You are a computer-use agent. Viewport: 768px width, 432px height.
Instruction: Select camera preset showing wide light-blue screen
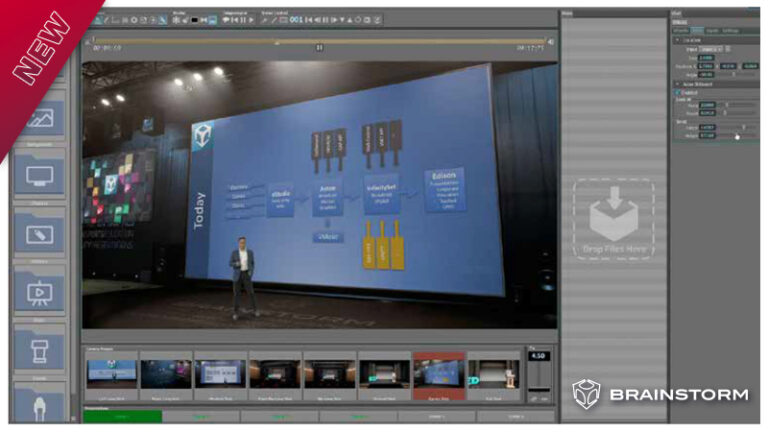coord(112,376)
